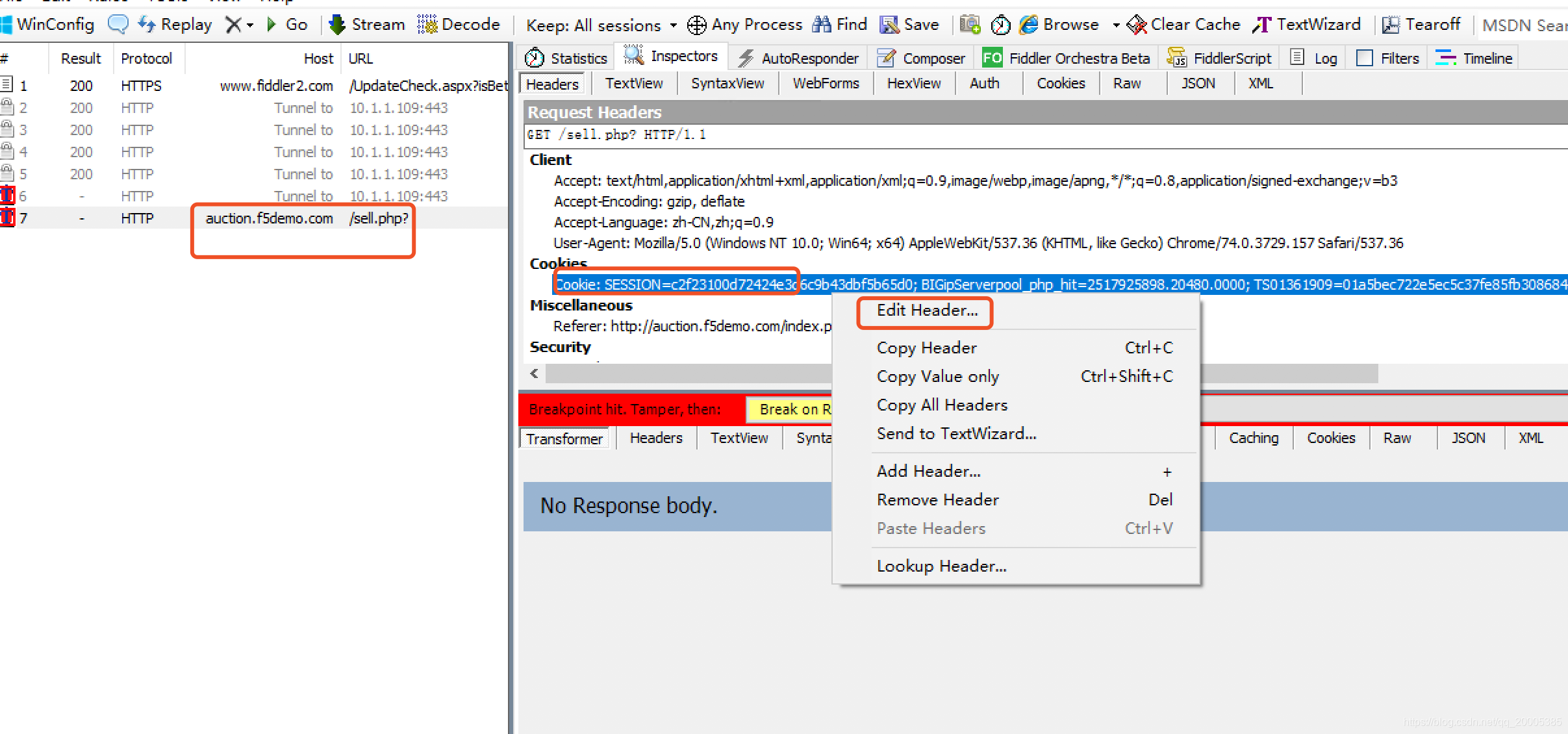Screen dimensions: 1568x734
Task: Click the timer clock icon
Action: pos(1001,25)
